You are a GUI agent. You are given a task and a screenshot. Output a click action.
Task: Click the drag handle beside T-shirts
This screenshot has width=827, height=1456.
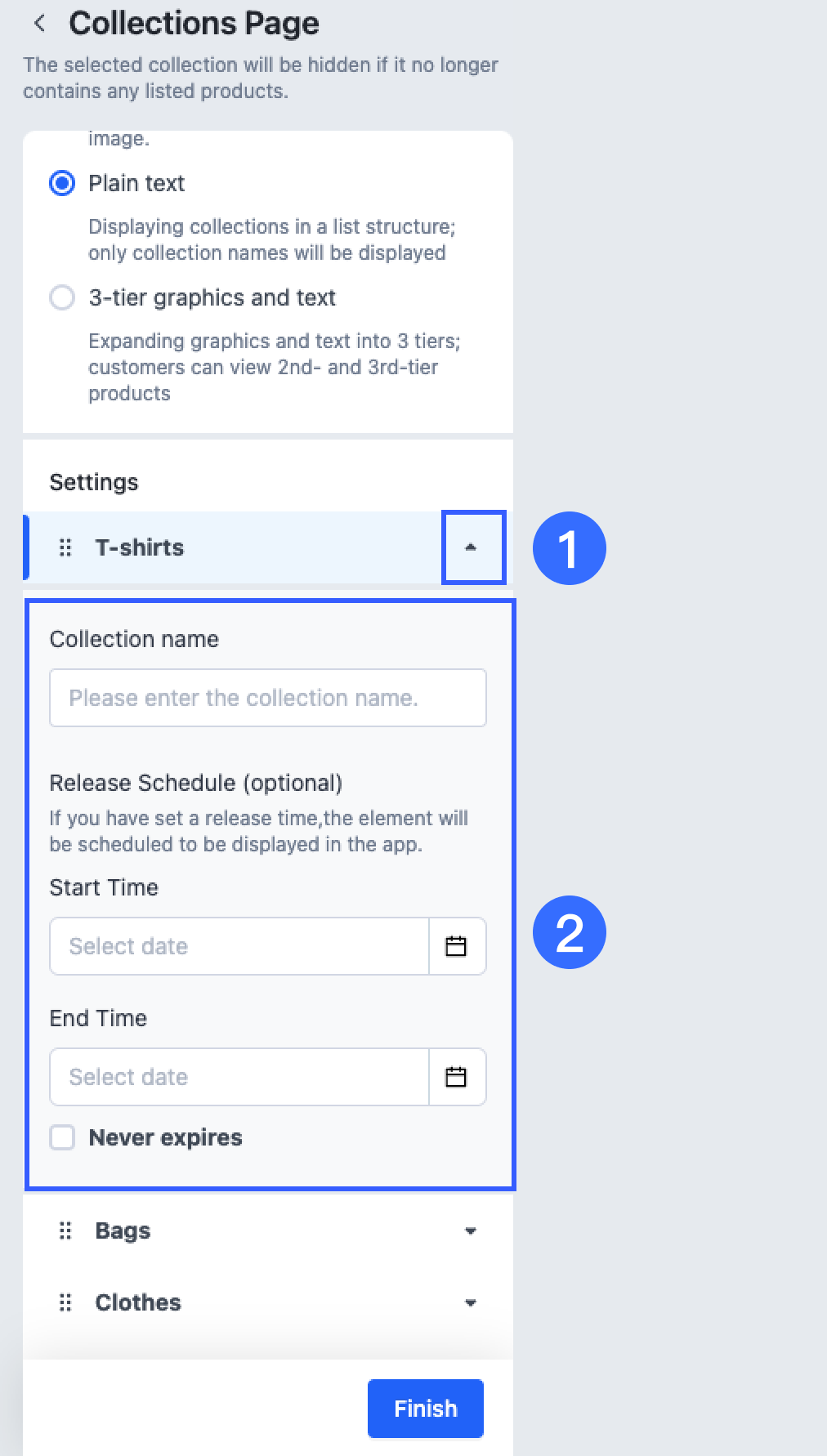(65, 547)
